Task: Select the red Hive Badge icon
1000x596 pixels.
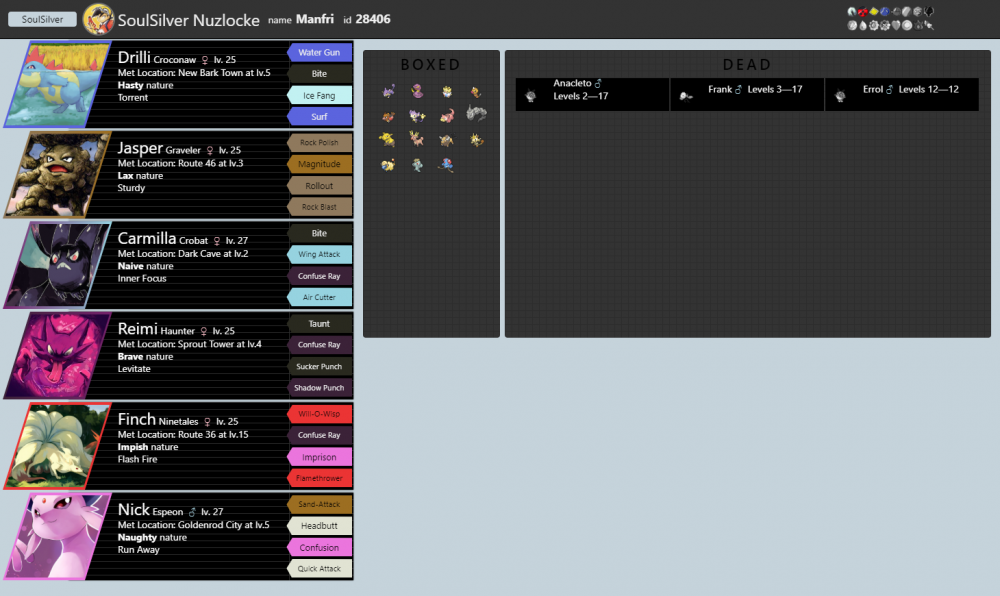Action: click(862, 12)
